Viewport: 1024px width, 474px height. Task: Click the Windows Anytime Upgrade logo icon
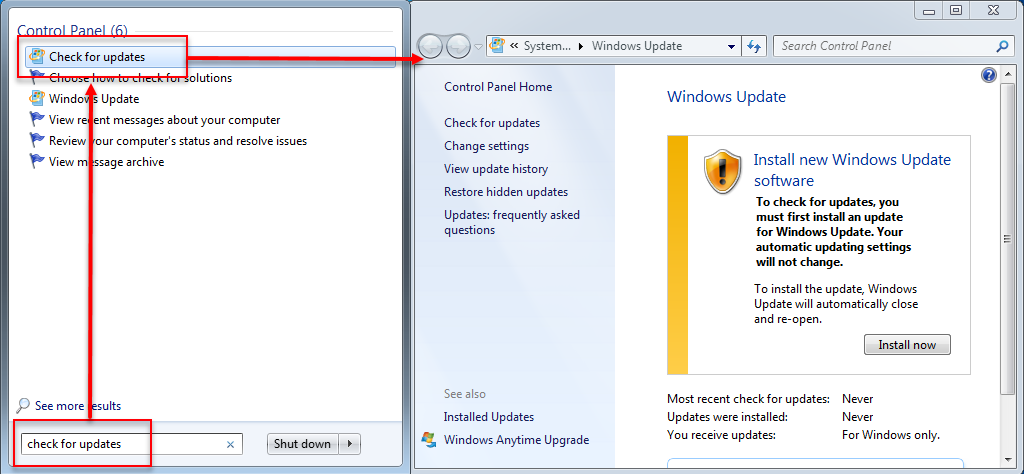(429, 439)
